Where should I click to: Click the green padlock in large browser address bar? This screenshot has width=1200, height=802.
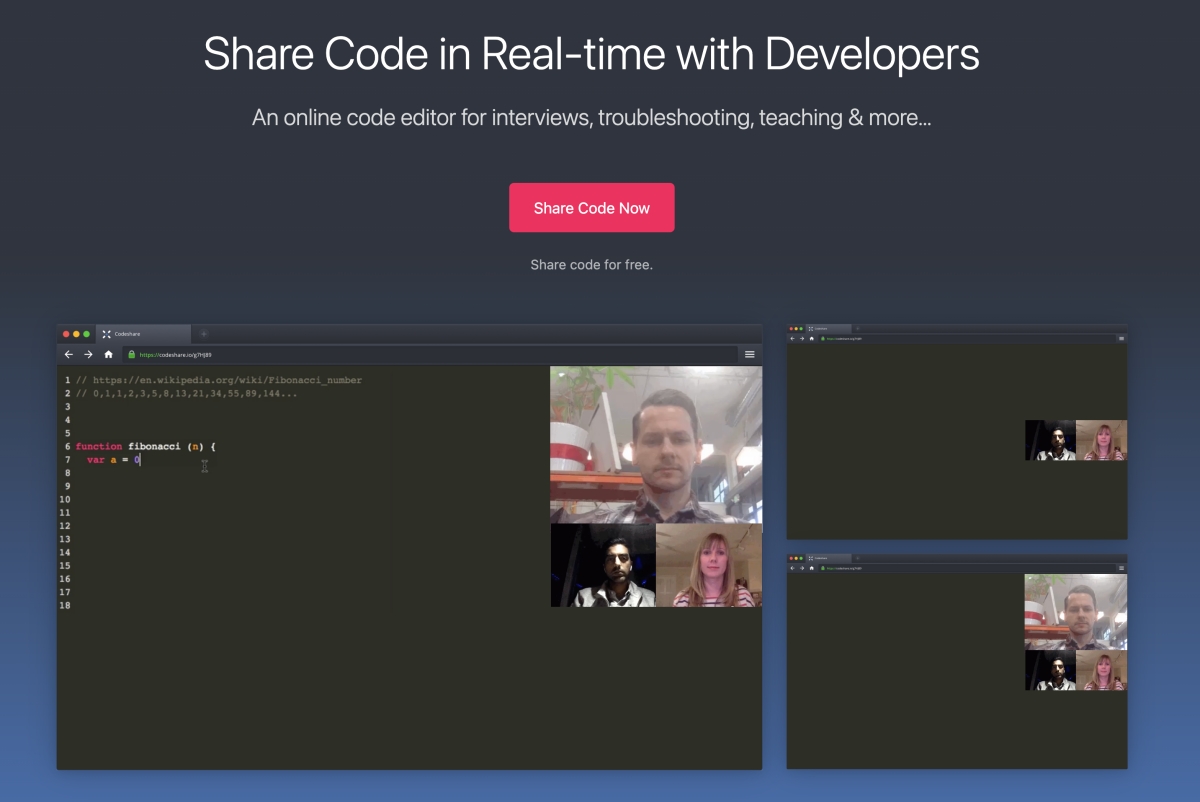coord(131,354)
